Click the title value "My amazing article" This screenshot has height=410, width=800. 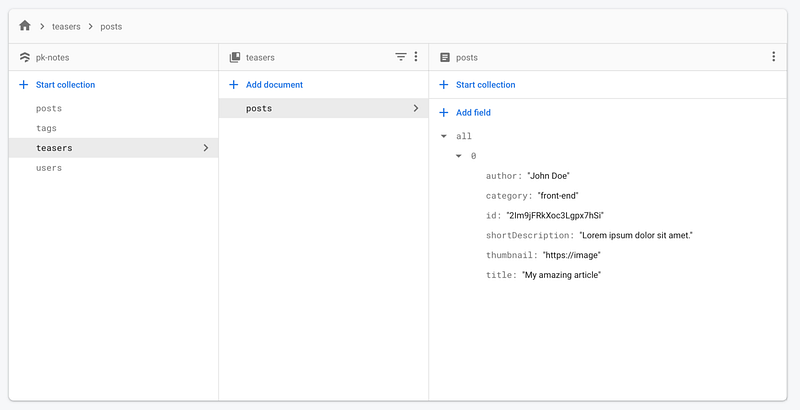(561, 275)
